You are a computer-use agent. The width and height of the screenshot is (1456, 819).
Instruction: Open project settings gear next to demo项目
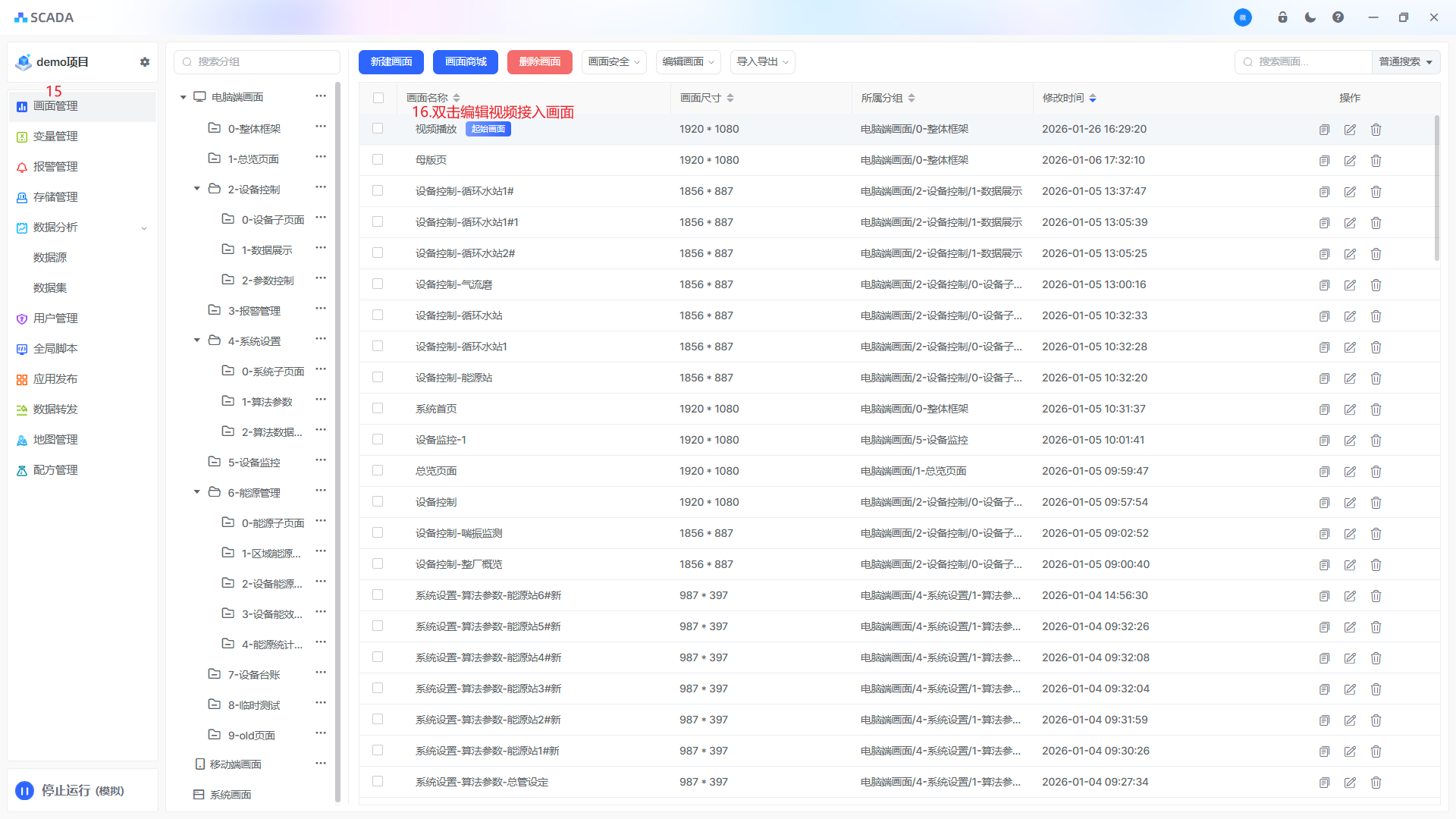tap(145, 62)
